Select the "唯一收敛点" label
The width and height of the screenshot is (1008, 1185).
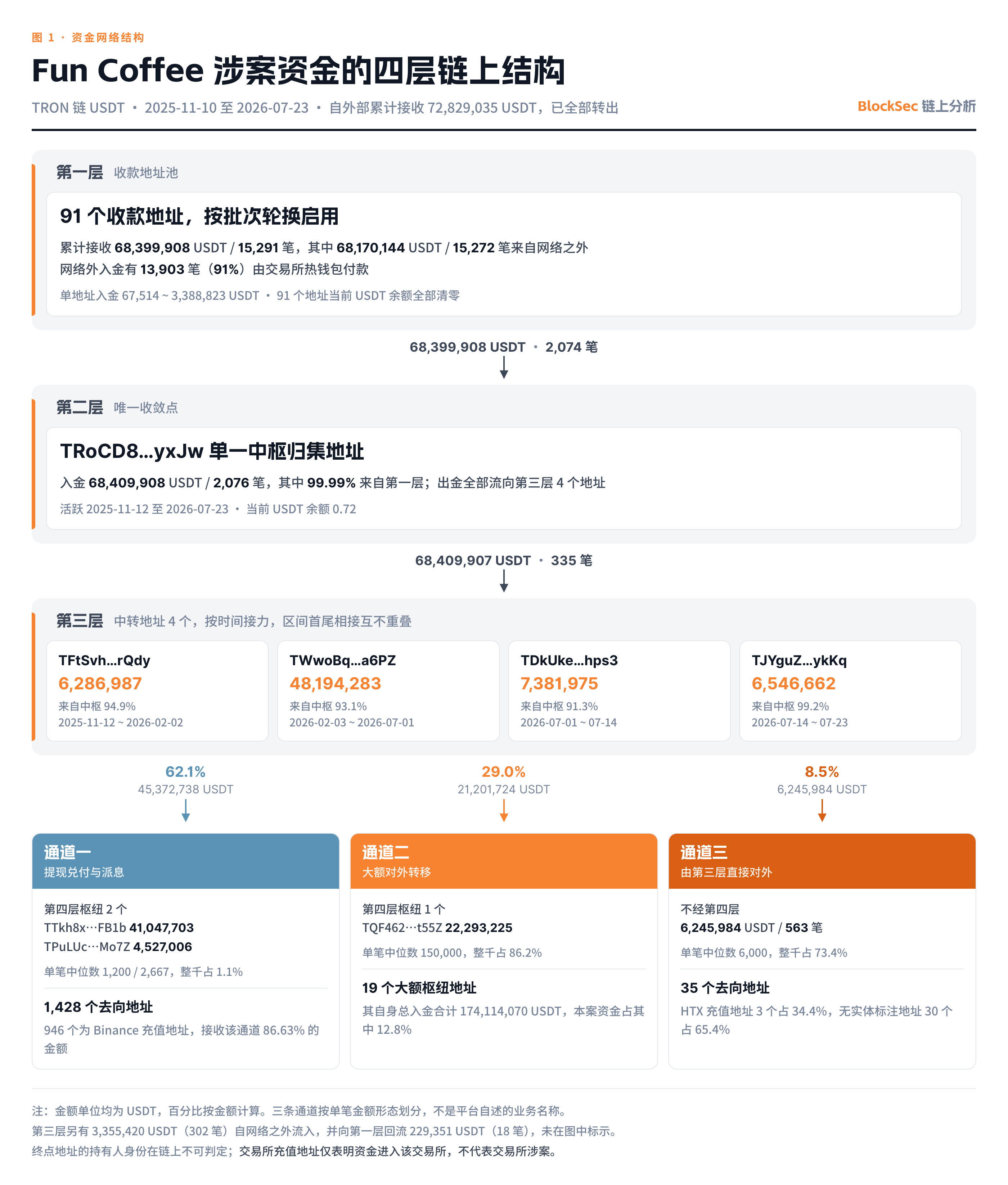coord(146,407)
